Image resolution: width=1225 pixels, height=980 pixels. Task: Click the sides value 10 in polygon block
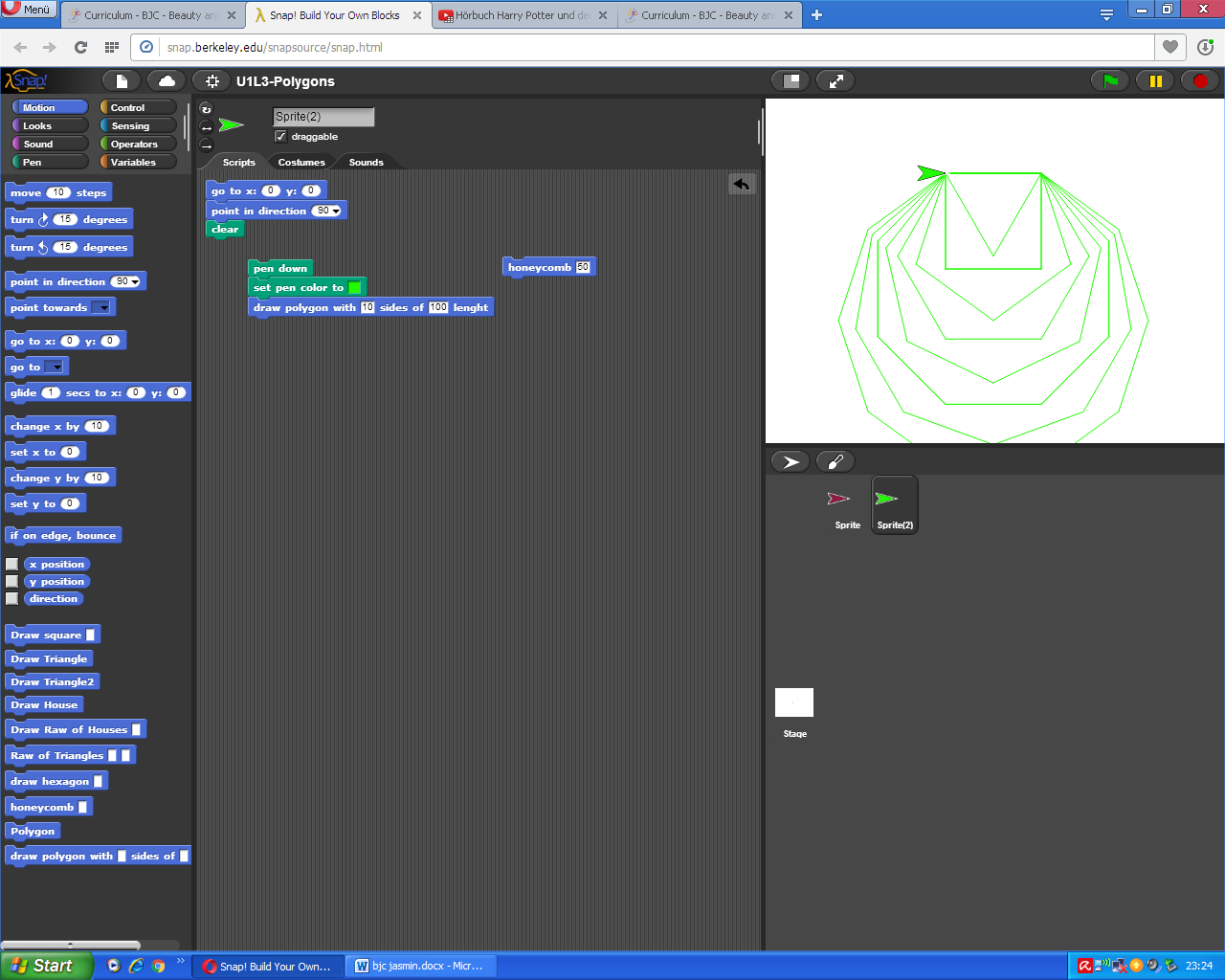coord(367,307)
